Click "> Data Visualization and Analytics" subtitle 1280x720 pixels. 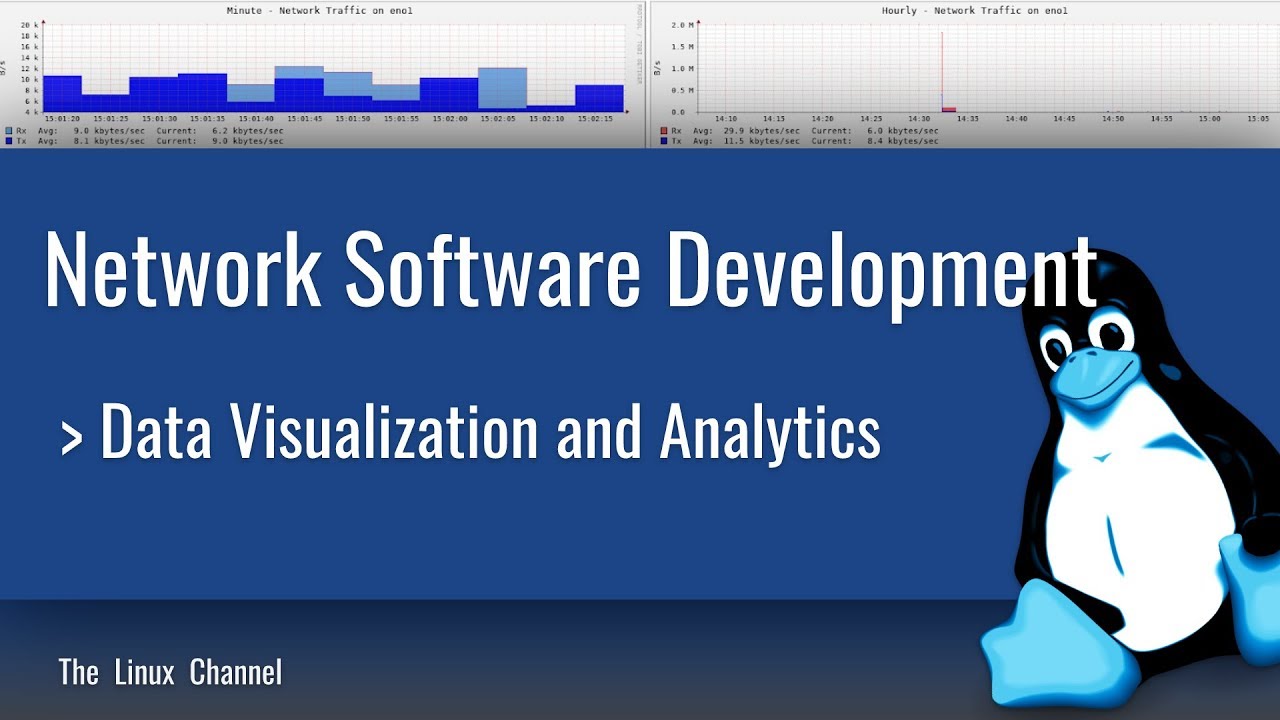point(470,433)
